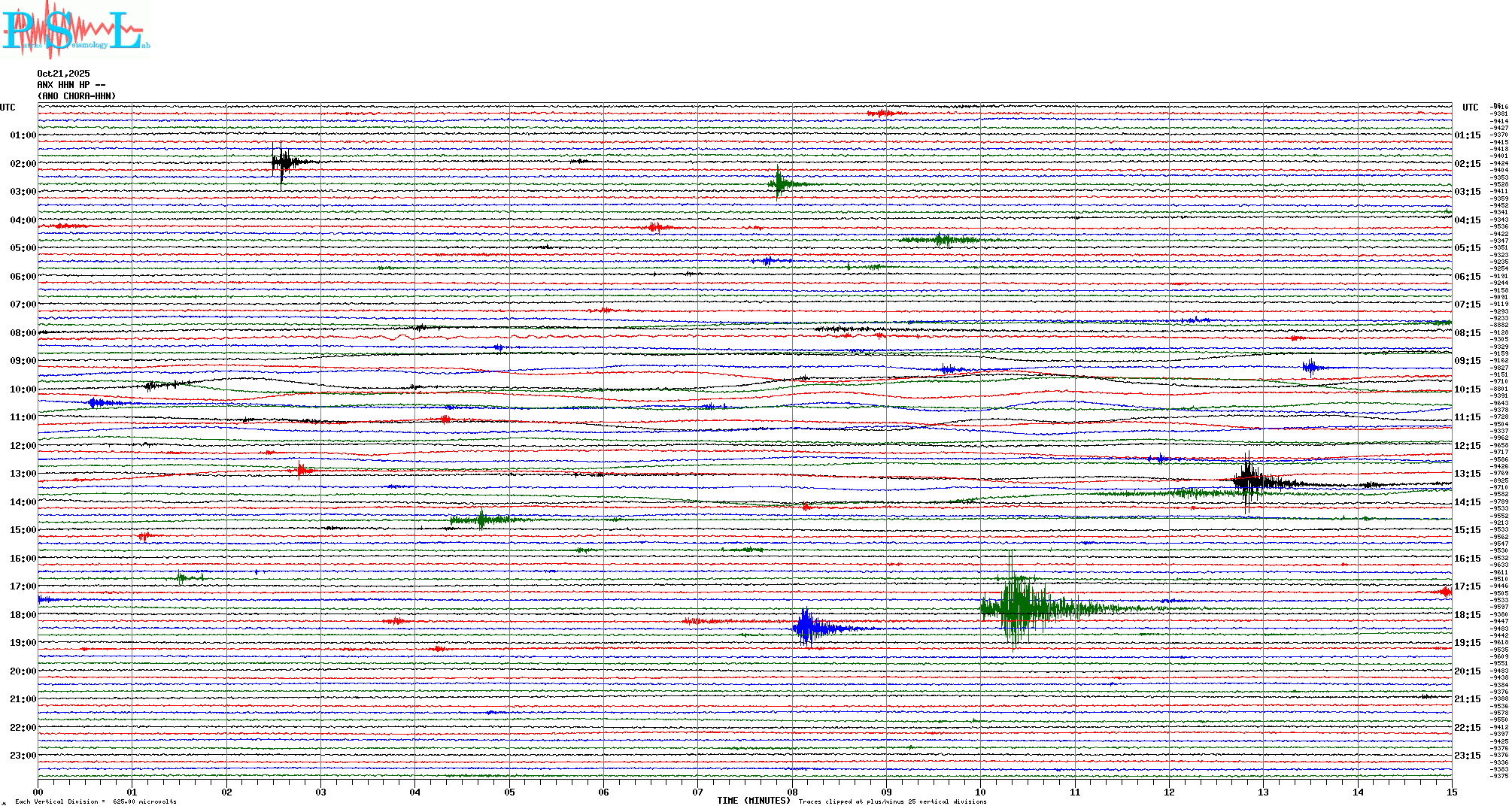Click the 12:00 hour label on left
The height and width of the screenshot is (812, 1512).
click(23, 446)
